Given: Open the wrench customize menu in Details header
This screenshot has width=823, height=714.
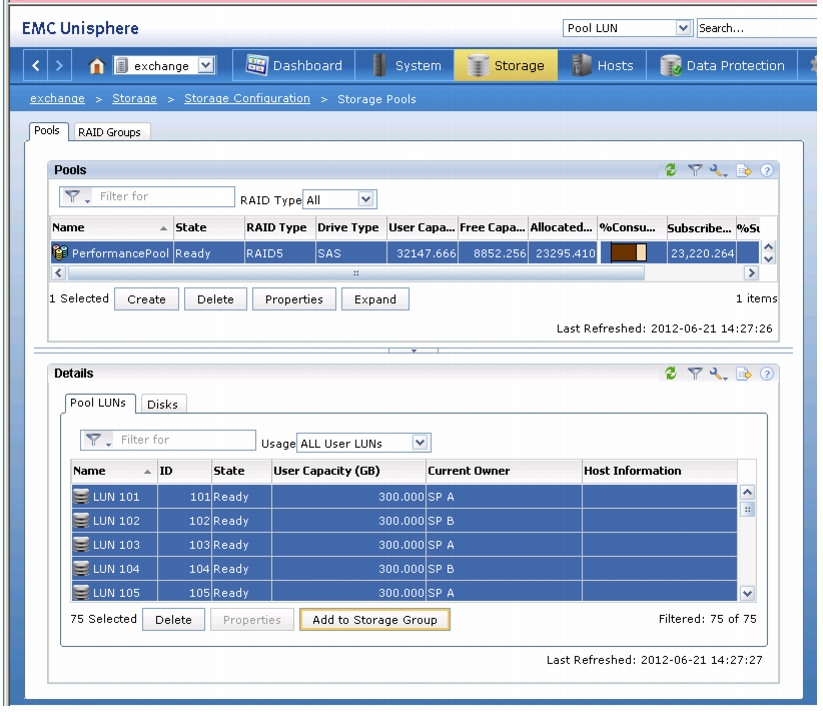Looking at the screenshot, I should coord(718,373).
